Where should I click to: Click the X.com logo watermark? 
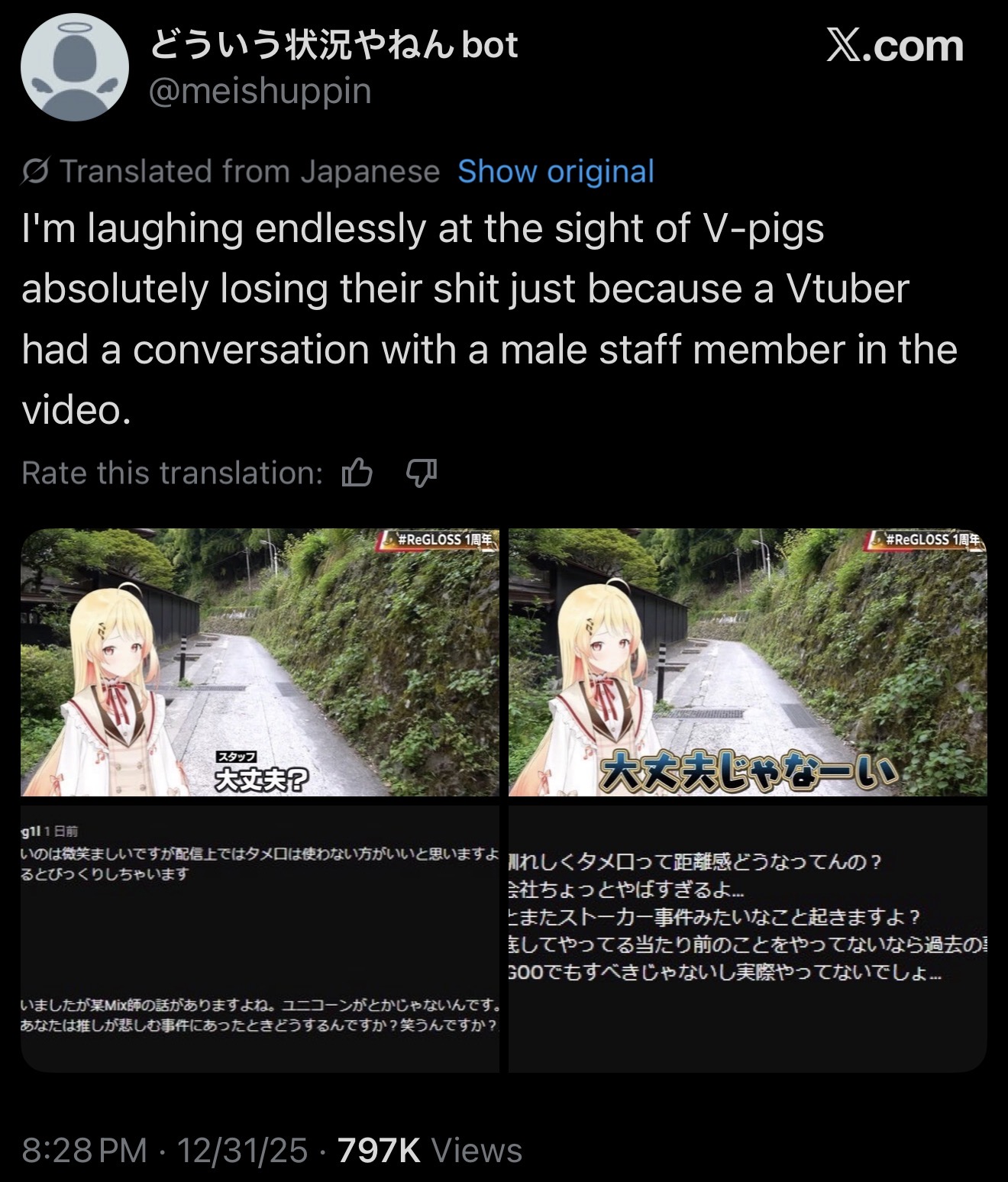tap(895, 46)
